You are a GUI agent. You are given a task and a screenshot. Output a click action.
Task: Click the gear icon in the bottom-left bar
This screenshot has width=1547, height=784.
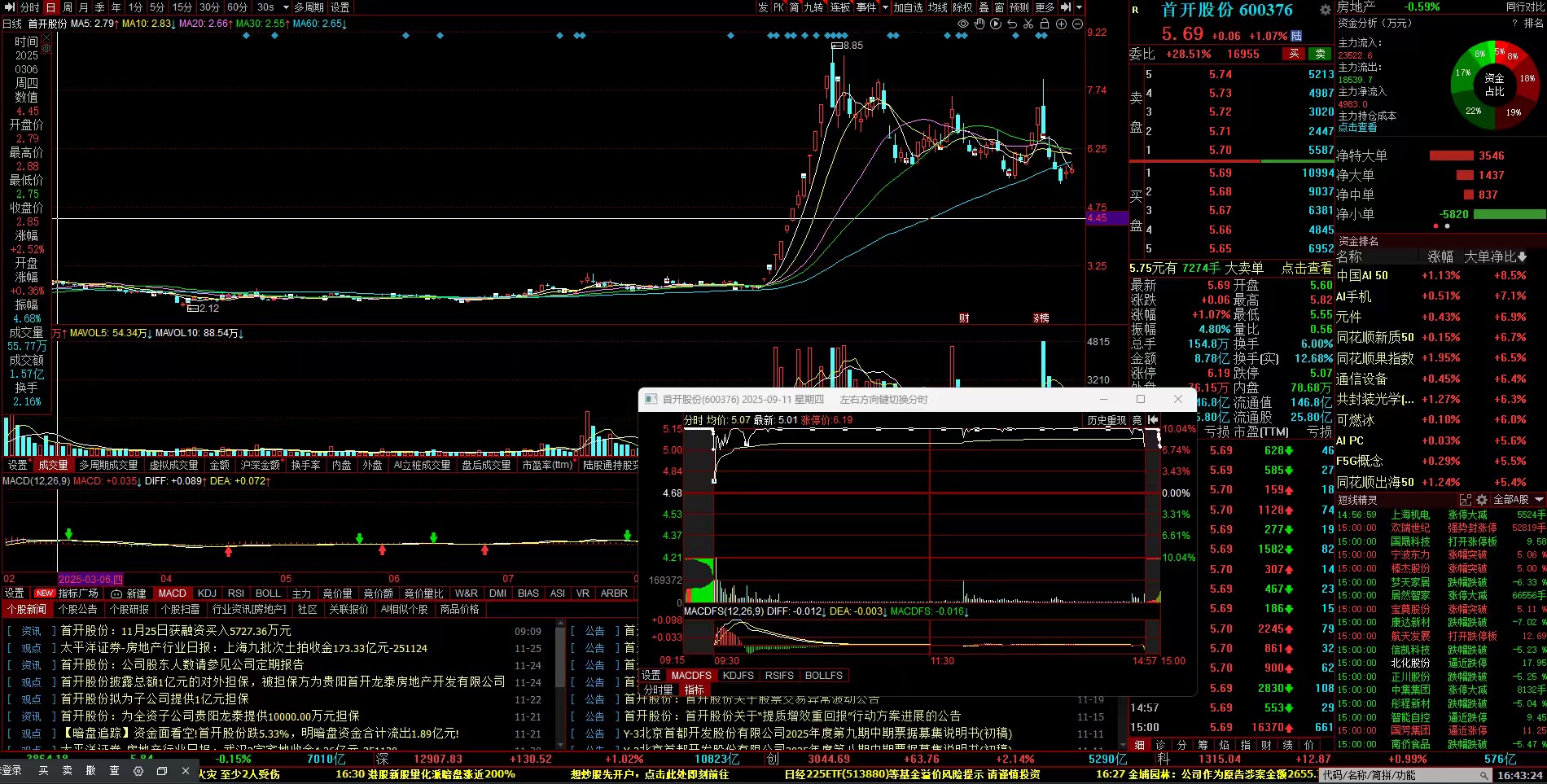tap(138, 770)
